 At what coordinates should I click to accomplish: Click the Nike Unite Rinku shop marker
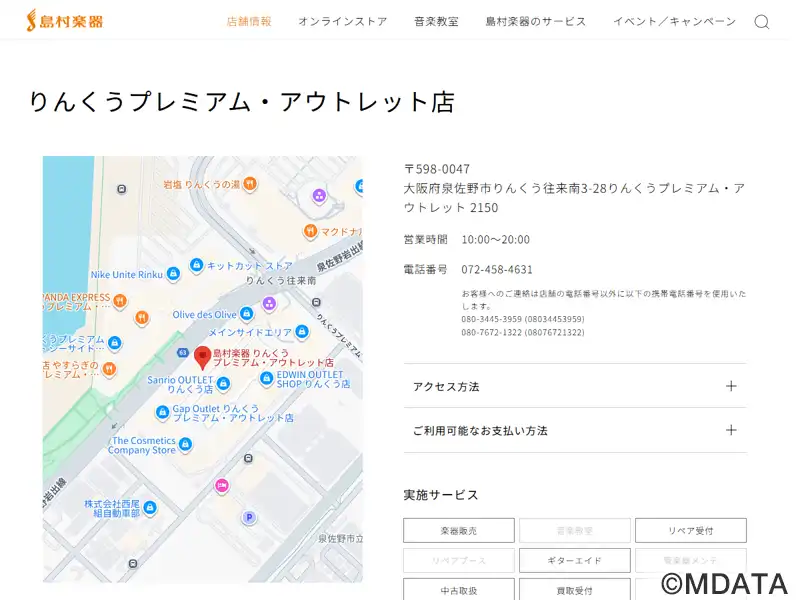[173, 274]
